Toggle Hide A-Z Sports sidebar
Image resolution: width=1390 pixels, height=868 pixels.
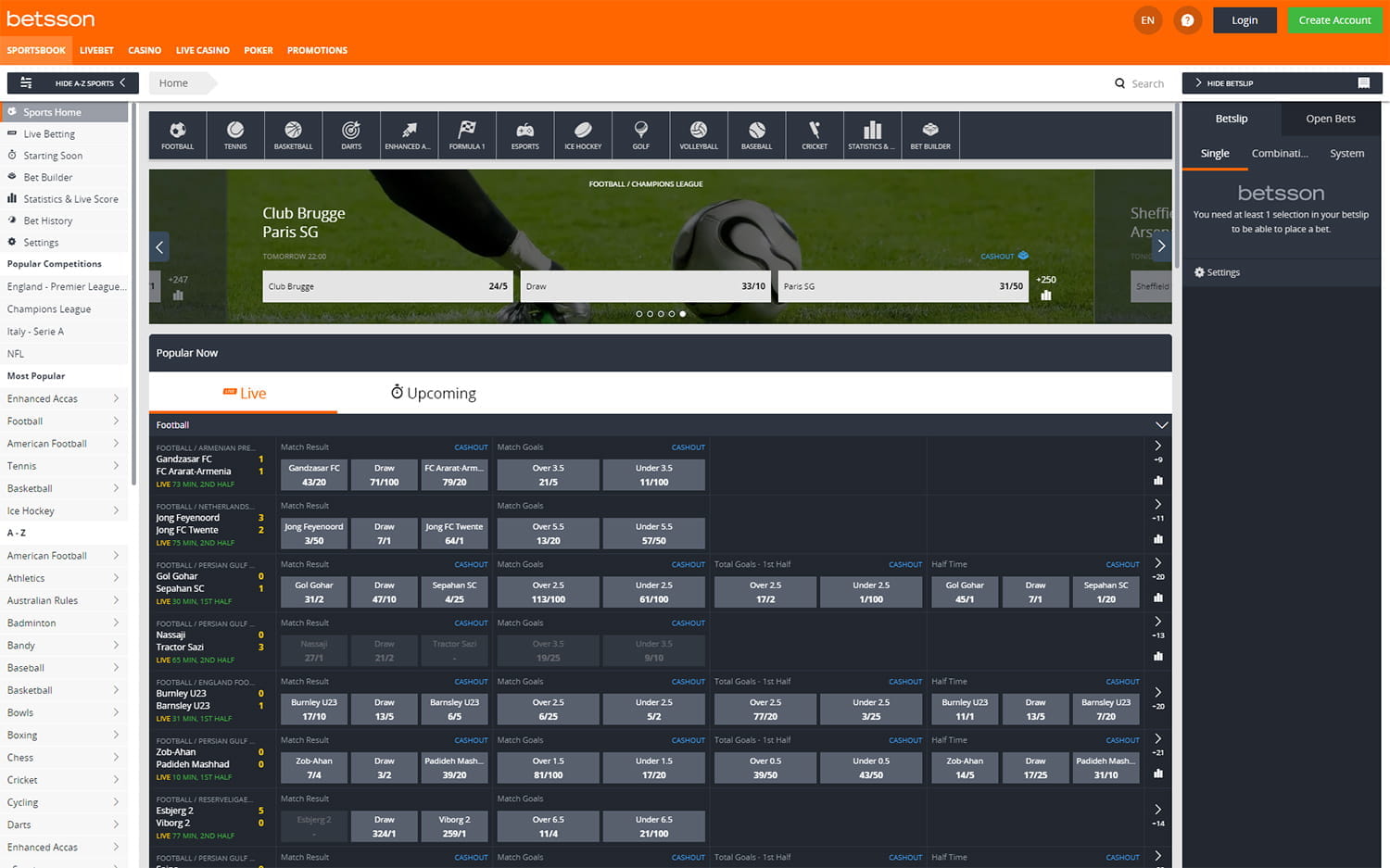click(73, 83)
